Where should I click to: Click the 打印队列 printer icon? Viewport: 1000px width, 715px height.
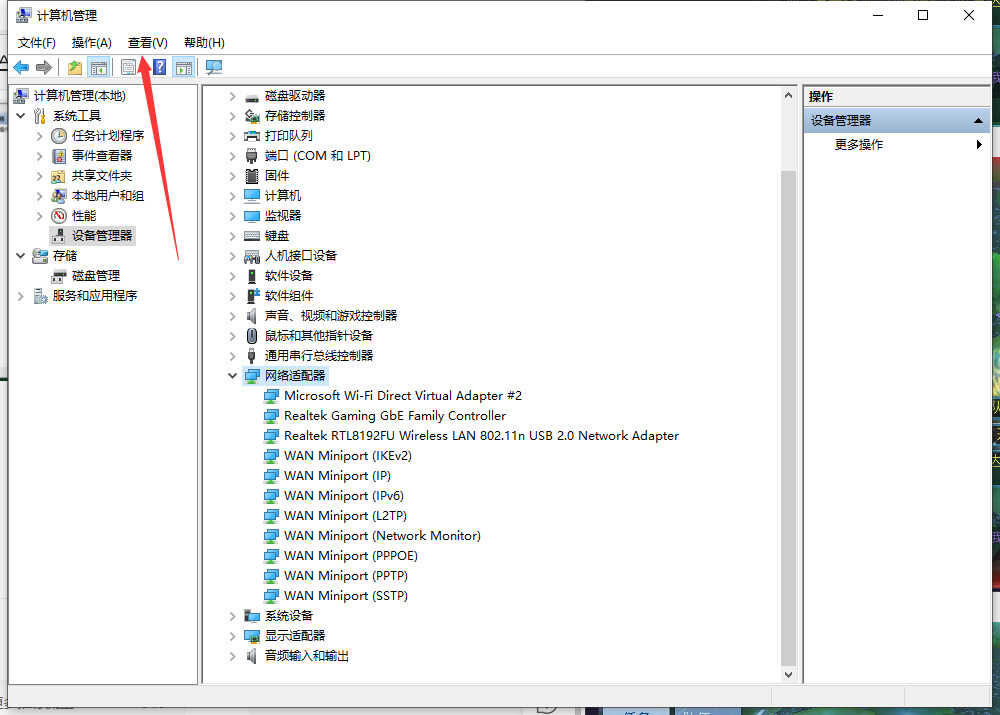pos(252,136)
